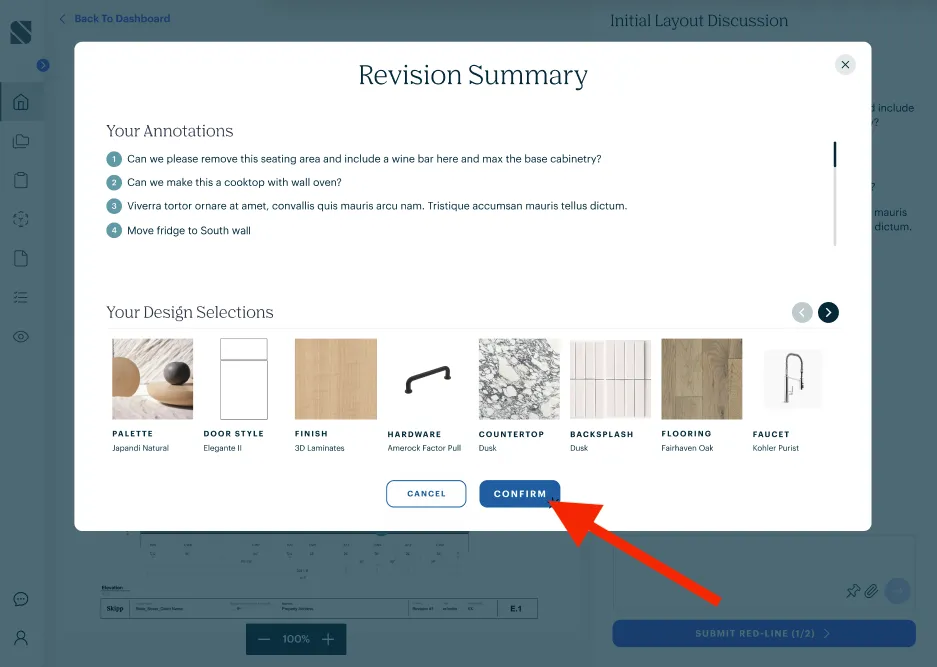The width and height of the screenshot is (937, 667).
Task: Click the pin icon in the message box
Action: coord(853,591)
